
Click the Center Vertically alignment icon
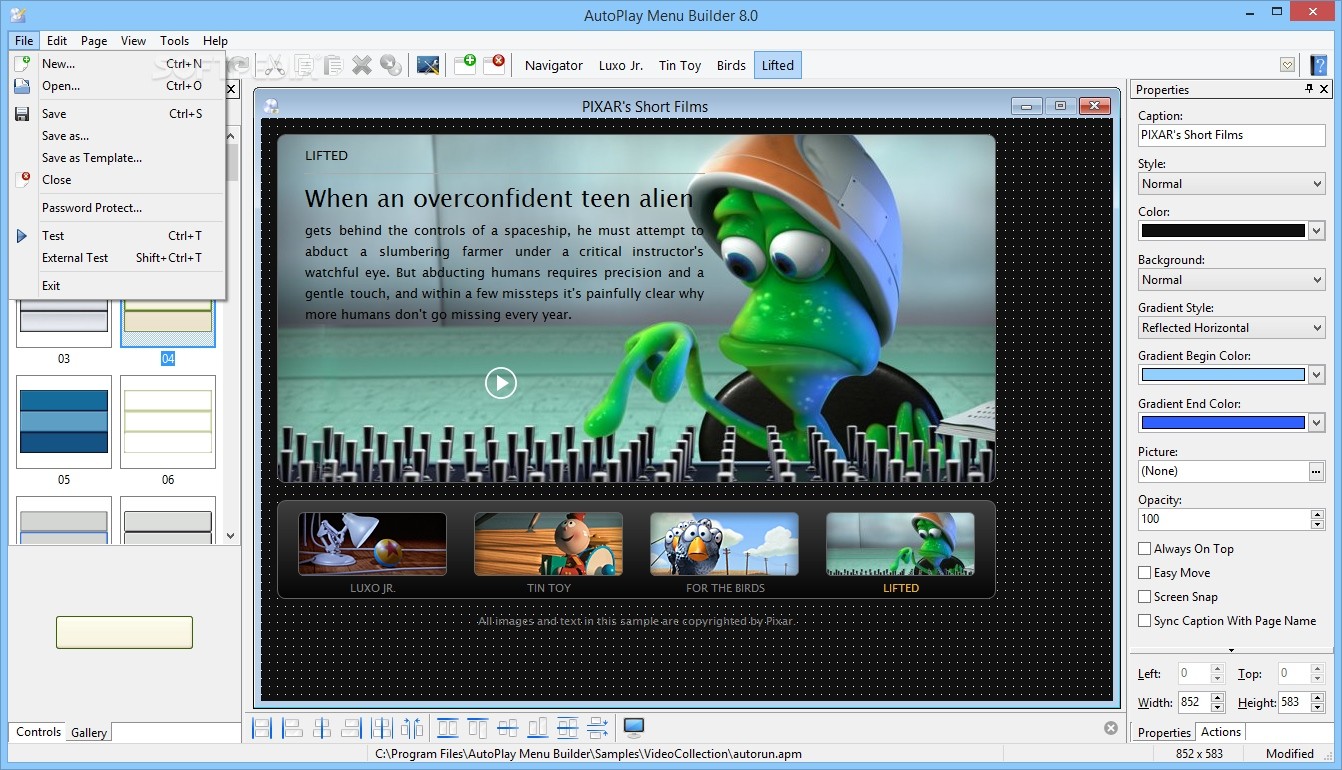point(508,728)
